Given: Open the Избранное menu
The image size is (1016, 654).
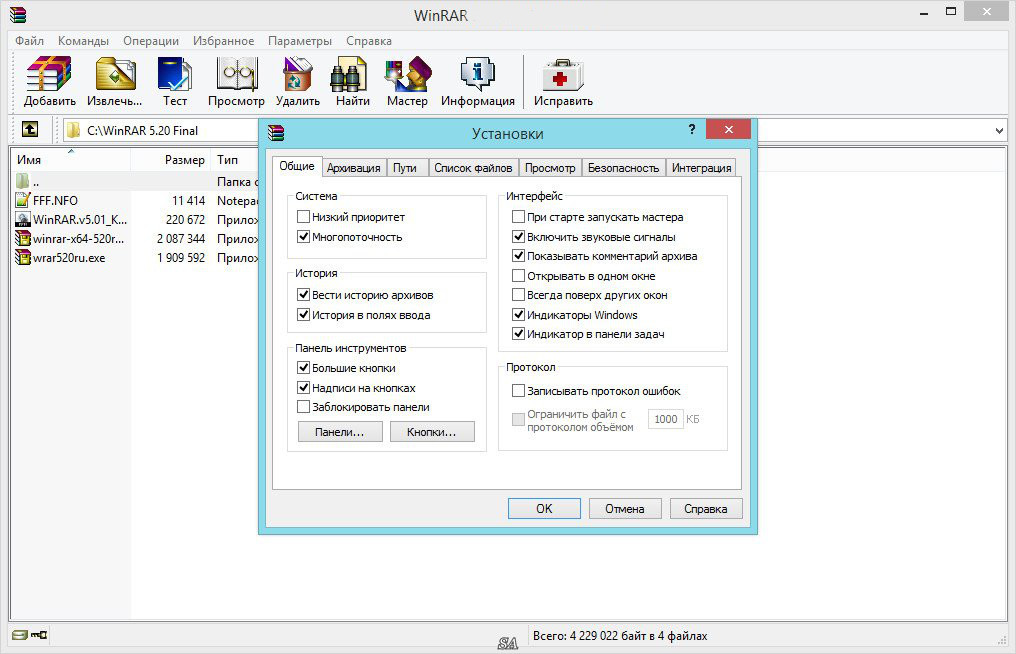Looking at the screenshot, I should (x=224, y=41).
